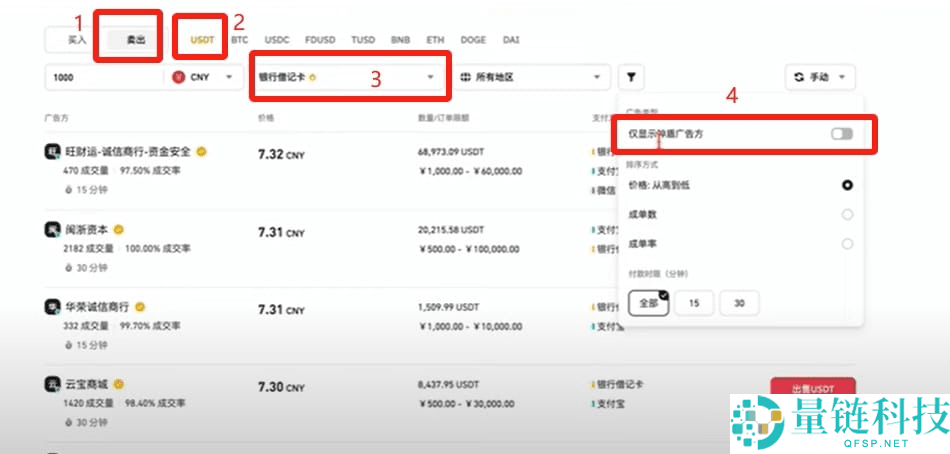Click clock icon in 旺财运 row
The image size is (950, 454).
click(x=68, y=190)
